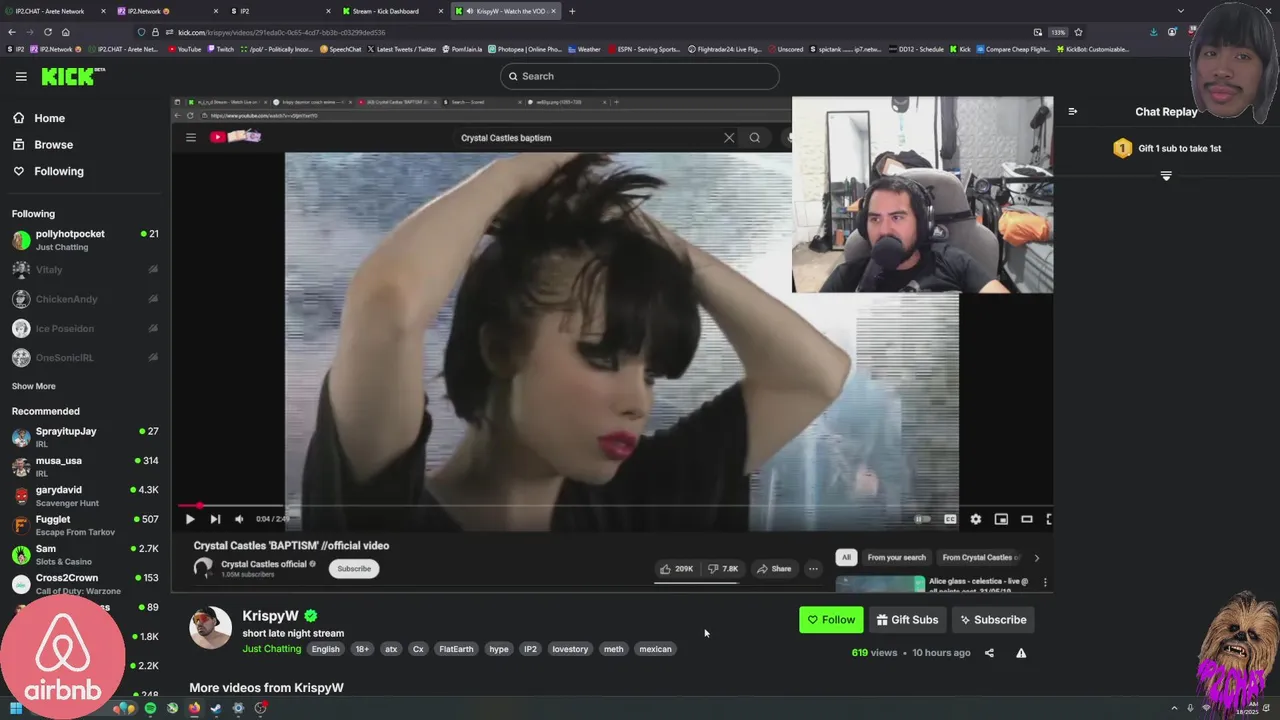Open garydavid Scavenger Hunt channel
Screen dimensions: 1280x720
pos(85,496)
